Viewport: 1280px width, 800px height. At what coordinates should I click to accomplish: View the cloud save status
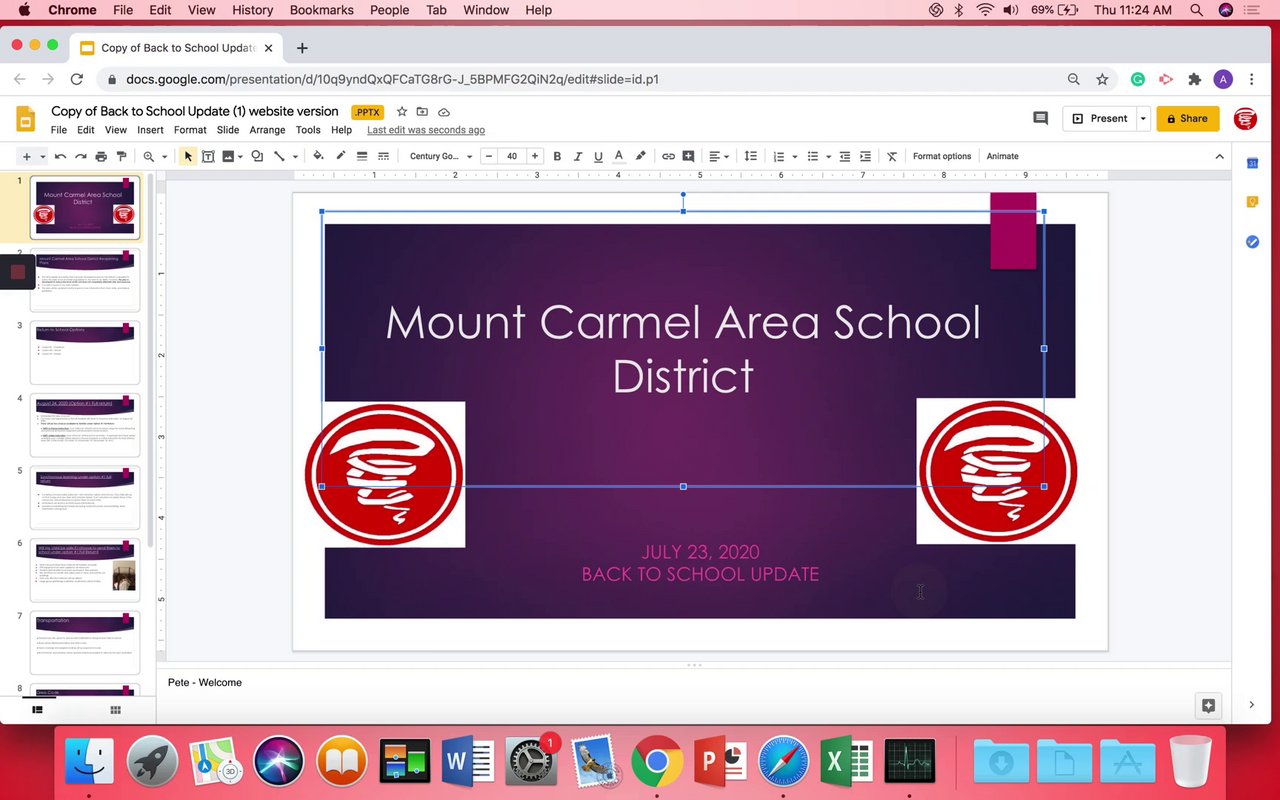coord(444,112)
